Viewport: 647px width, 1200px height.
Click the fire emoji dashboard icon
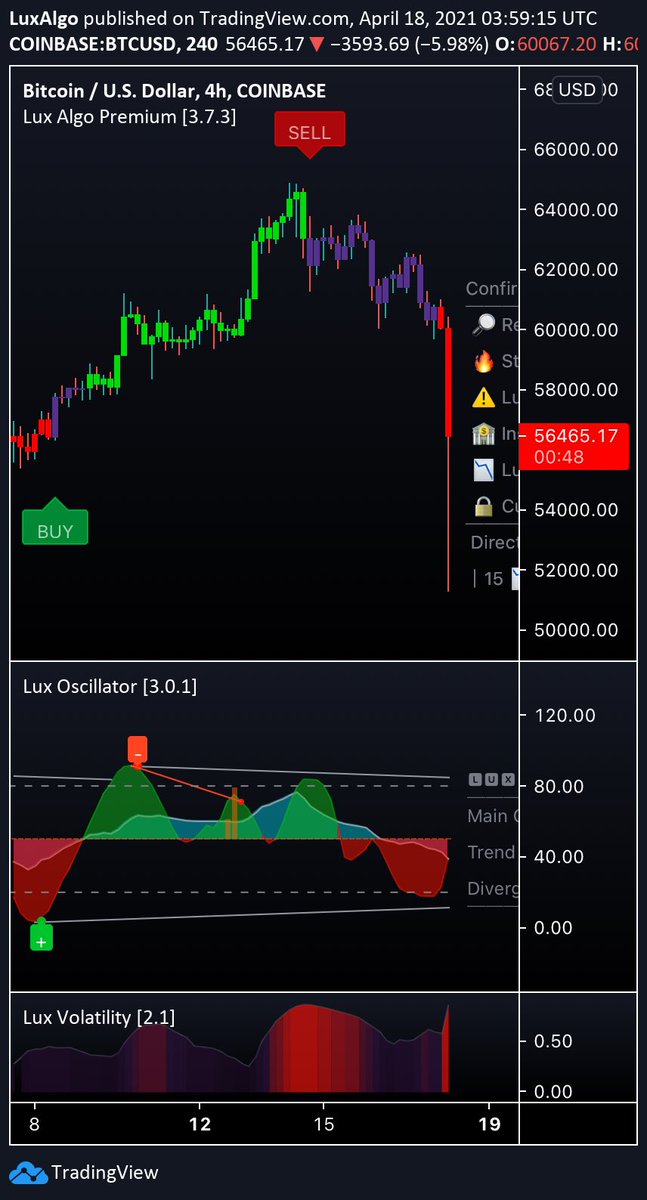(484, 360)
